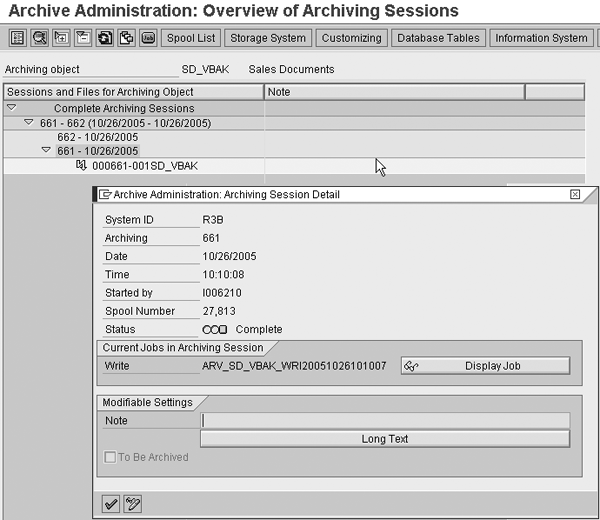Click the dialog title bar menu icon

pos(105,194)
